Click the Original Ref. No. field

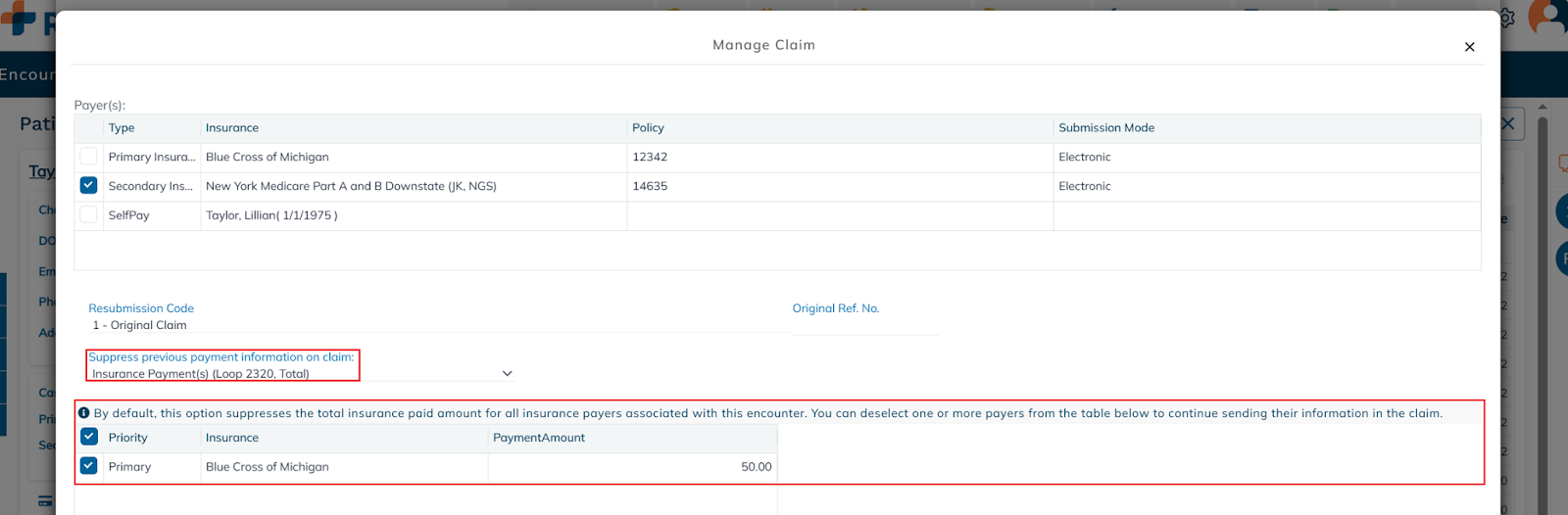pos(863,325)
